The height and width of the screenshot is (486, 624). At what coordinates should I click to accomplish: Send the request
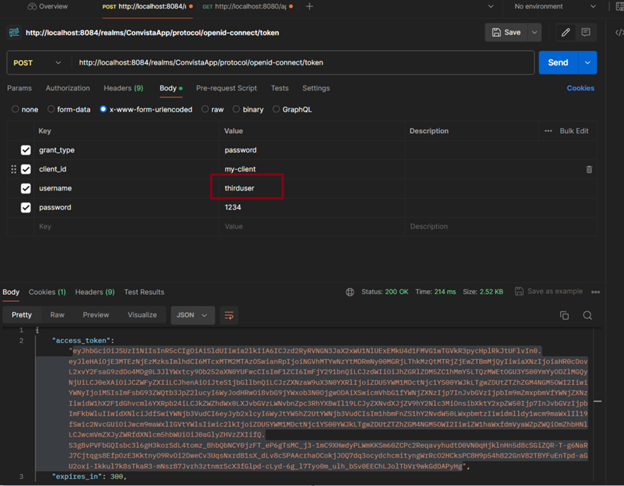(558, 62)
